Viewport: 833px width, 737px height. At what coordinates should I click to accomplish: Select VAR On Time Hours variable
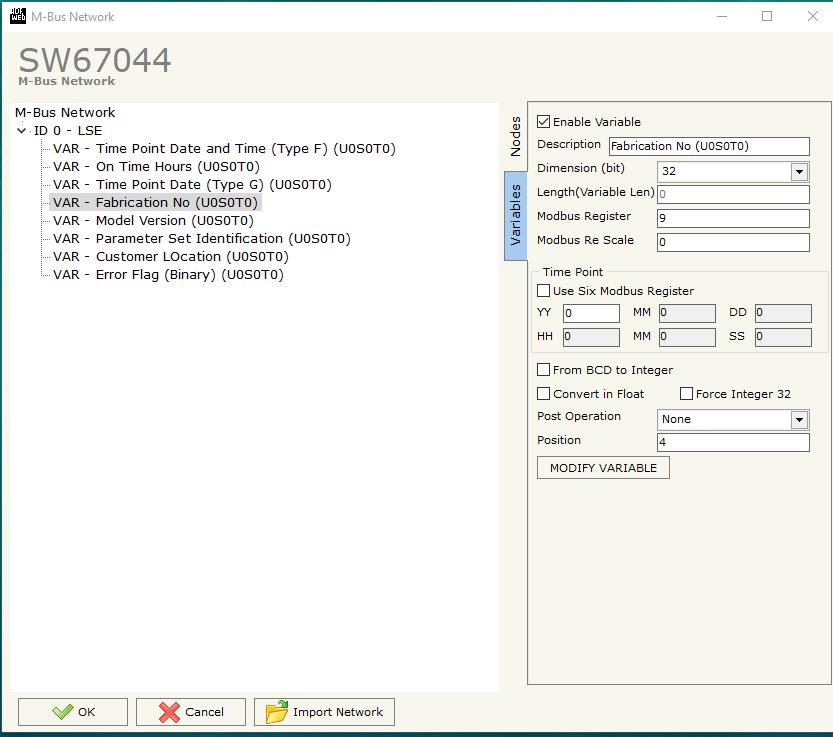[156, 167]
